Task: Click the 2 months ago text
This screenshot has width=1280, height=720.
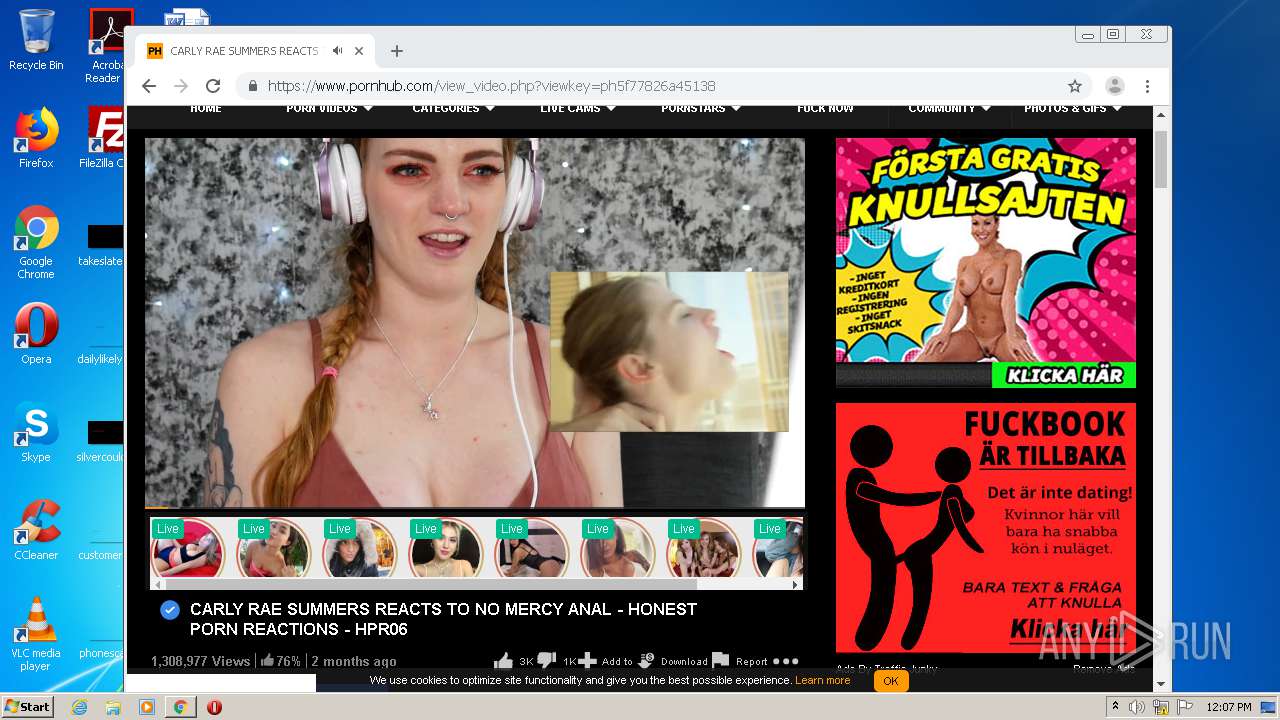Action: click(354, 661)
